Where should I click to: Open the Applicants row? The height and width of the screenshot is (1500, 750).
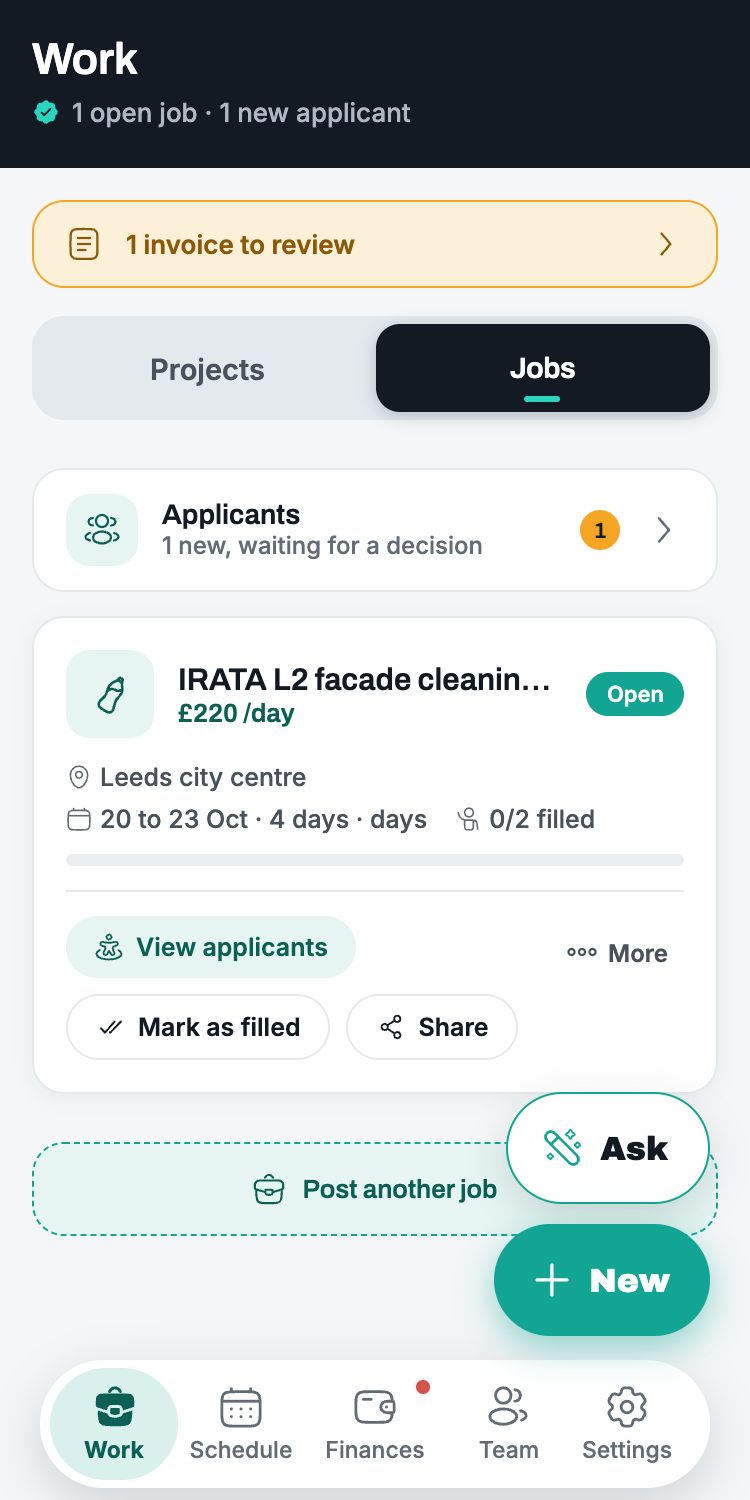click(375, 530)
